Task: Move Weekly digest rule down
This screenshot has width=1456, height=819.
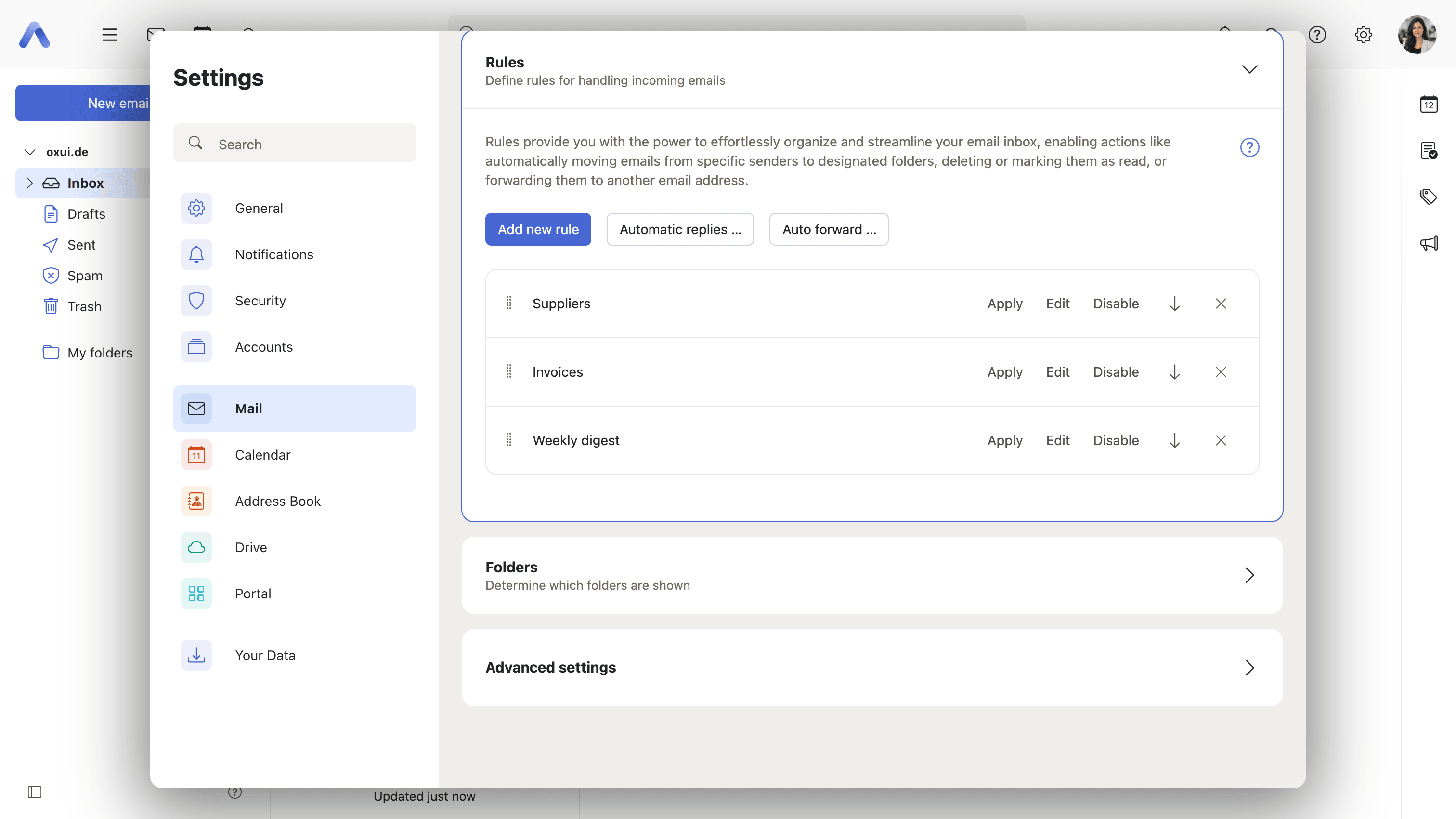Action: [1174, 441]
